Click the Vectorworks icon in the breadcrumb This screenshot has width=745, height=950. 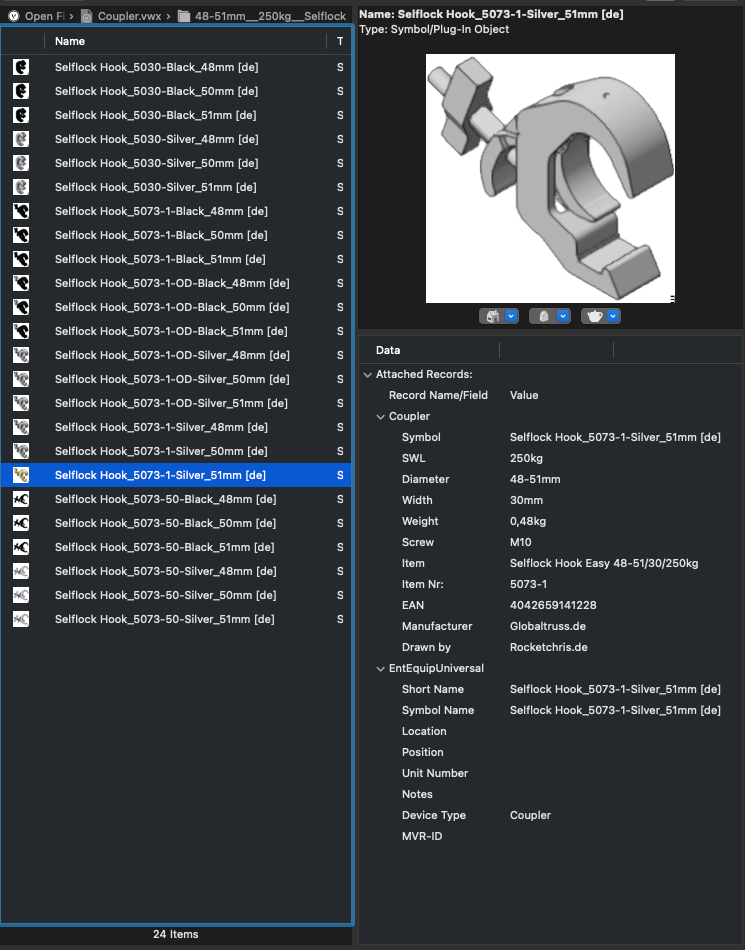(13, 16)
